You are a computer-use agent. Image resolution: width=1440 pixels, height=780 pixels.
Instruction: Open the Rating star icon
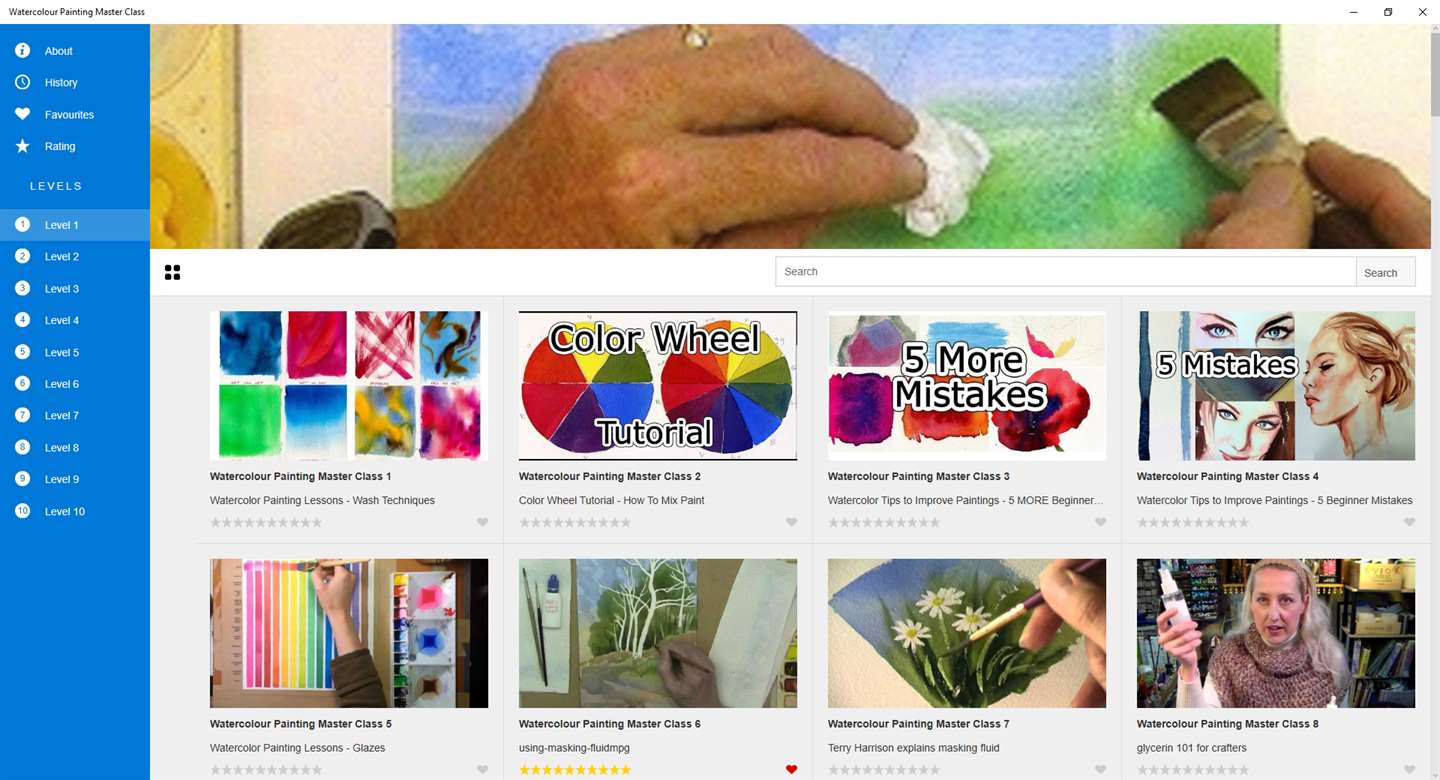(x=22, y=146)
